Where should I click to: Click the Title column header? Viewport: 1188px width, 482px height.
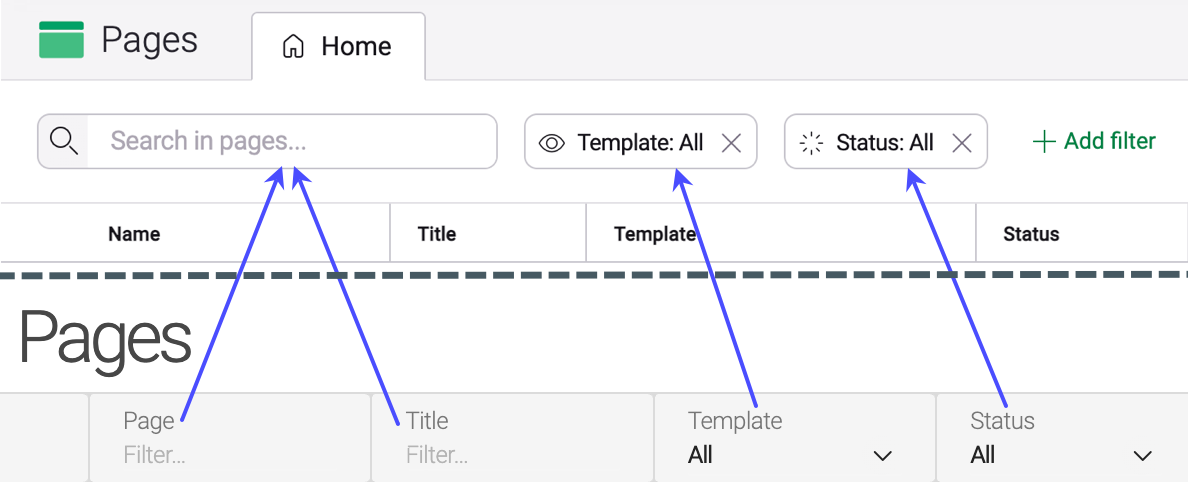[x=437, y=234]
